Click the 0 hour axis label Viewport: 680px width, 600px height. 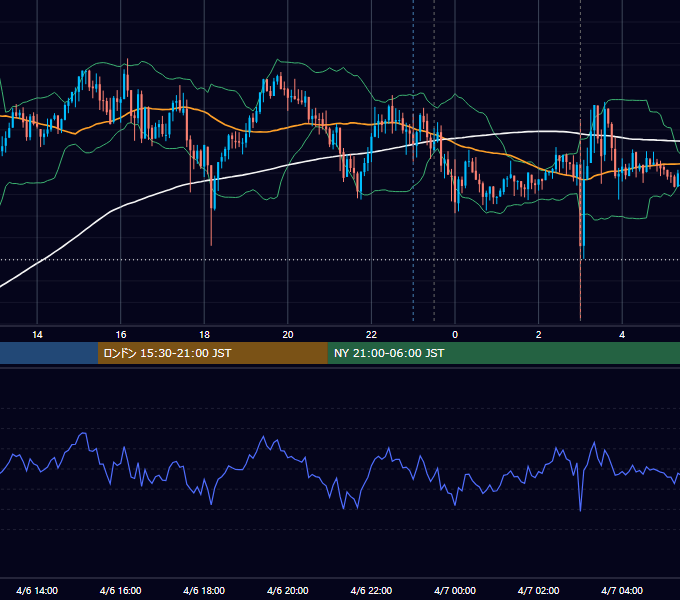[455, 335]
